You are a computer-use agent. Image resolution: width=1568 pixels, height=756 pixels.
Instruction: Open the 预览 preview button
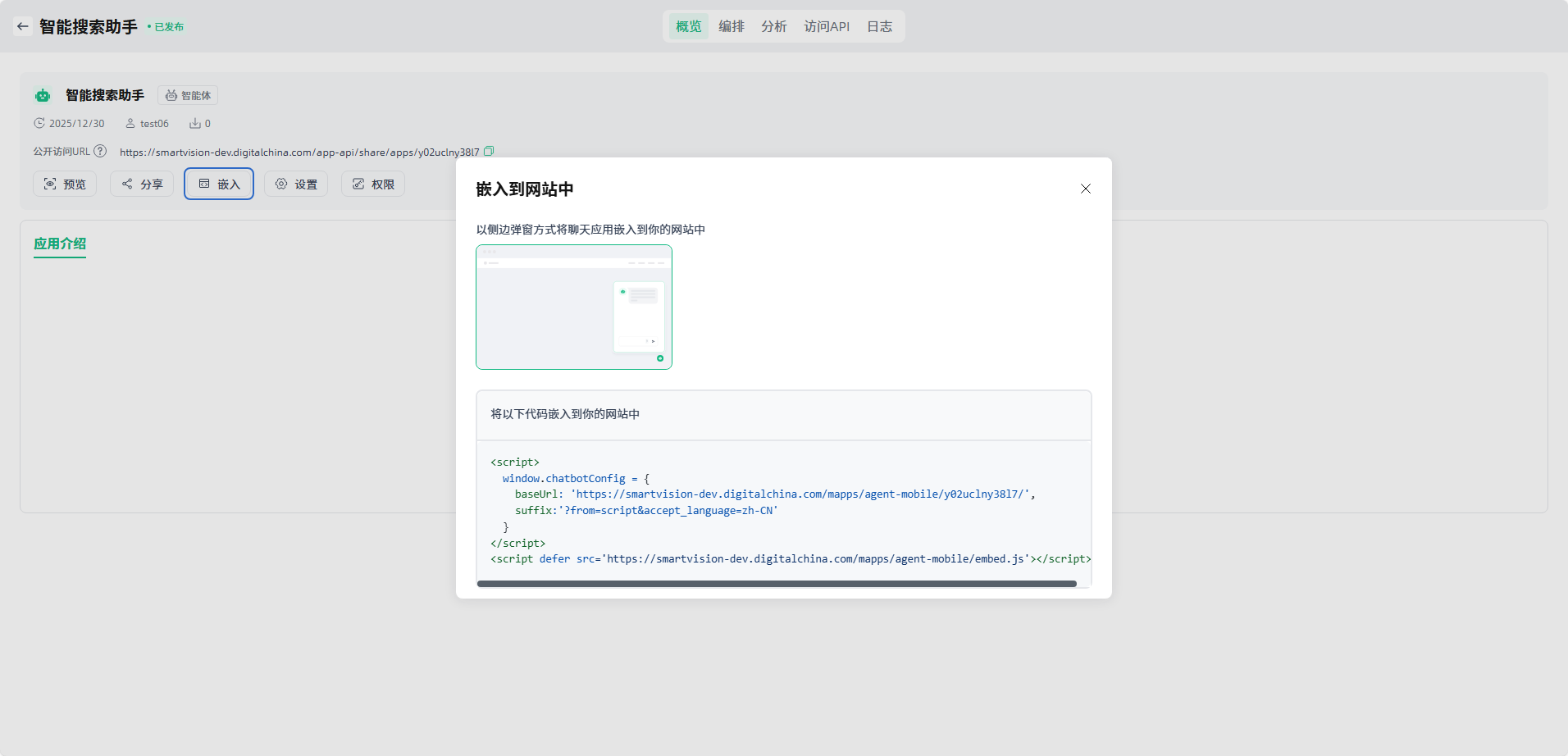pyautogui.click(x=65, y=184)
